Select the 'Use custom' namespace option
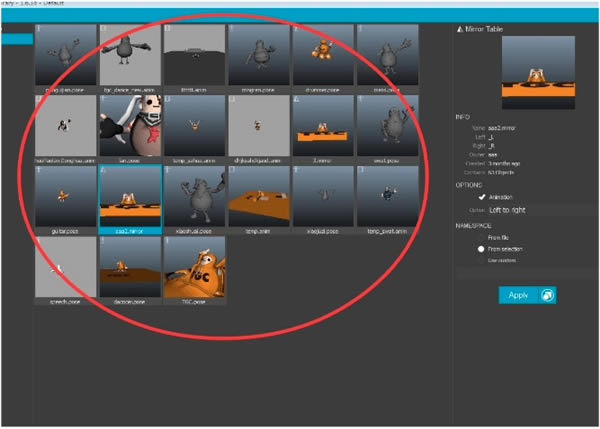The height and width of the screenshot is (429, 600). click(x=483, y=259)
